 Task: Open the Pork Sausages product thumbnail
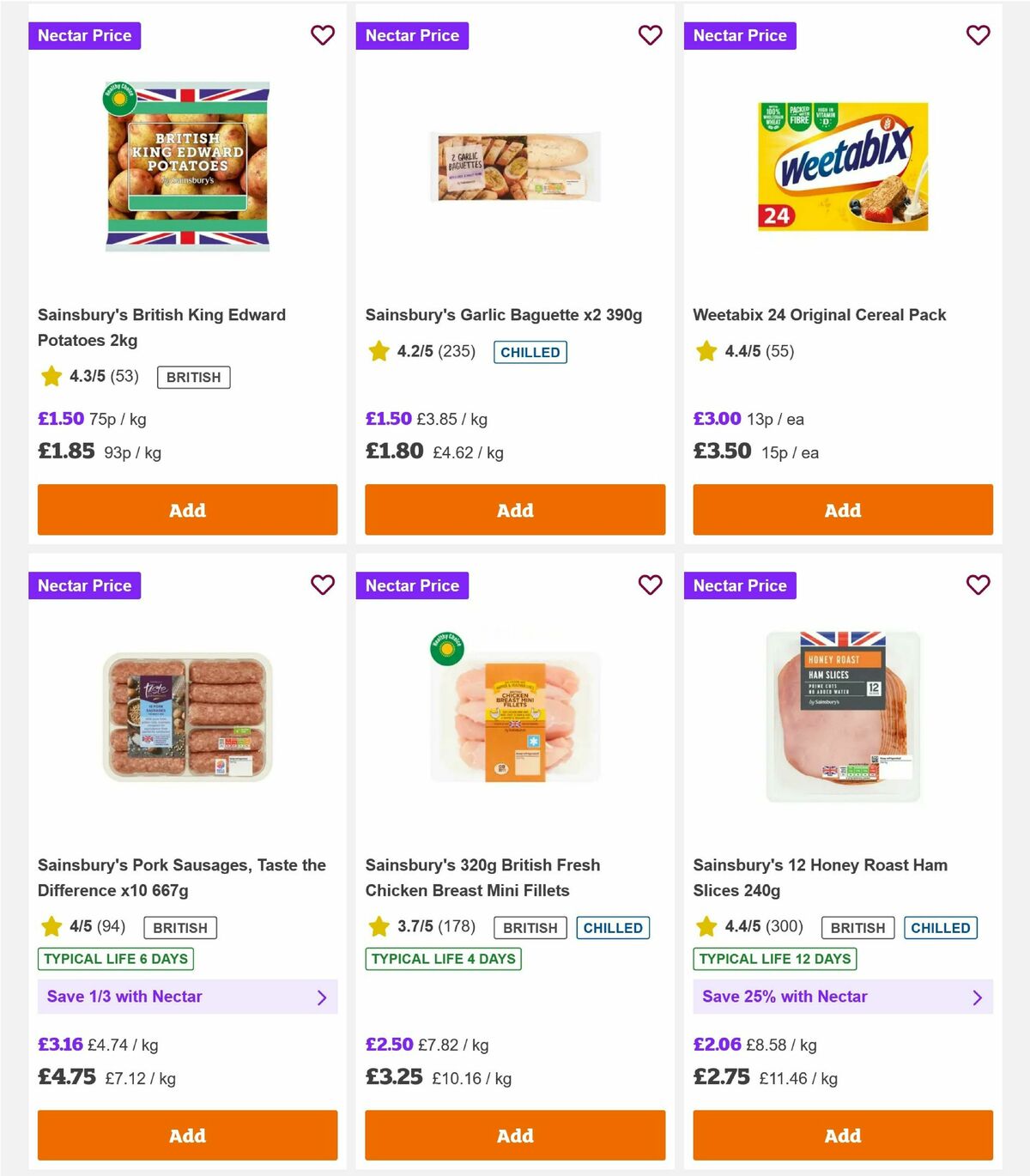point(187,716)
